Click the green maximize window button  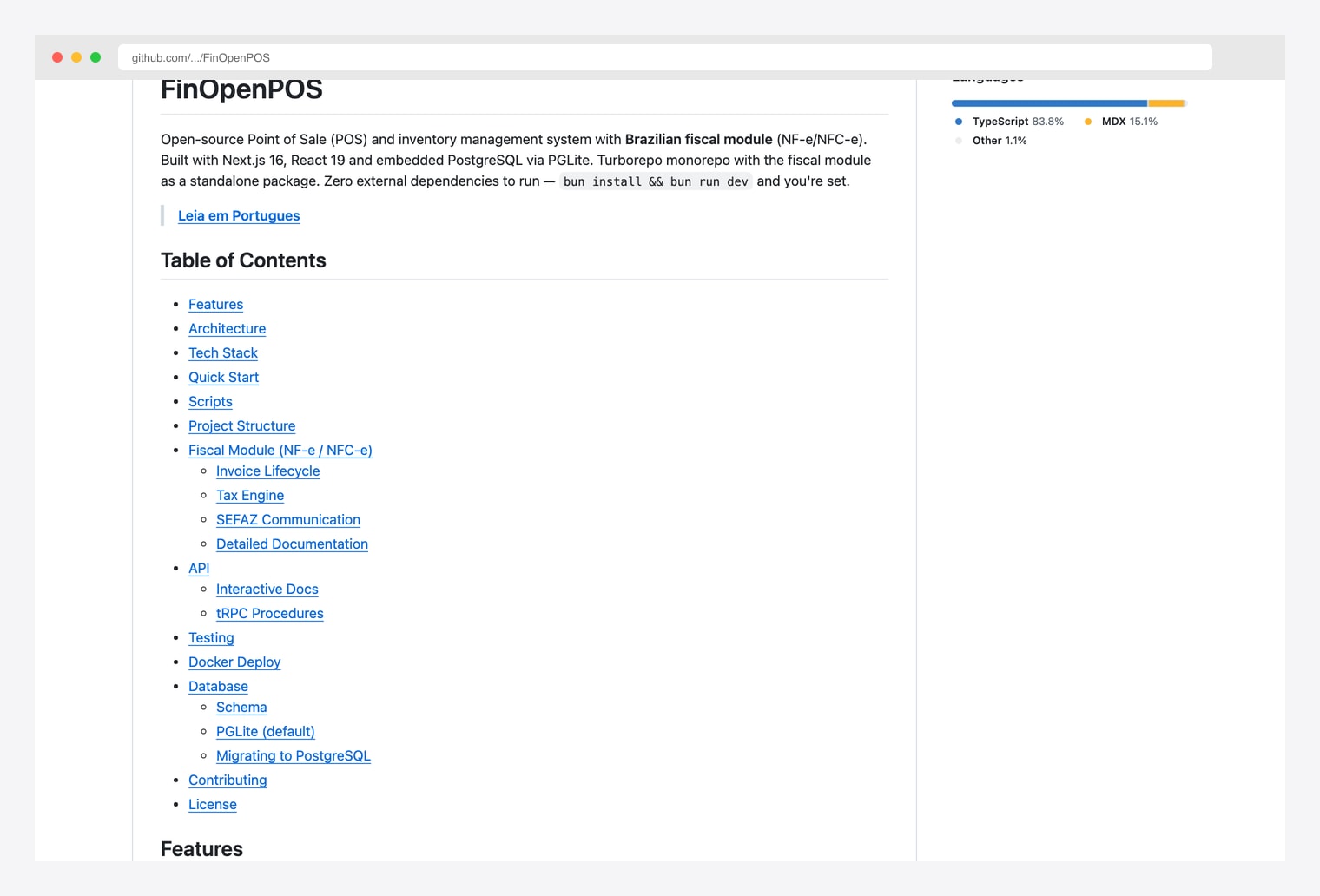[96, 57]
